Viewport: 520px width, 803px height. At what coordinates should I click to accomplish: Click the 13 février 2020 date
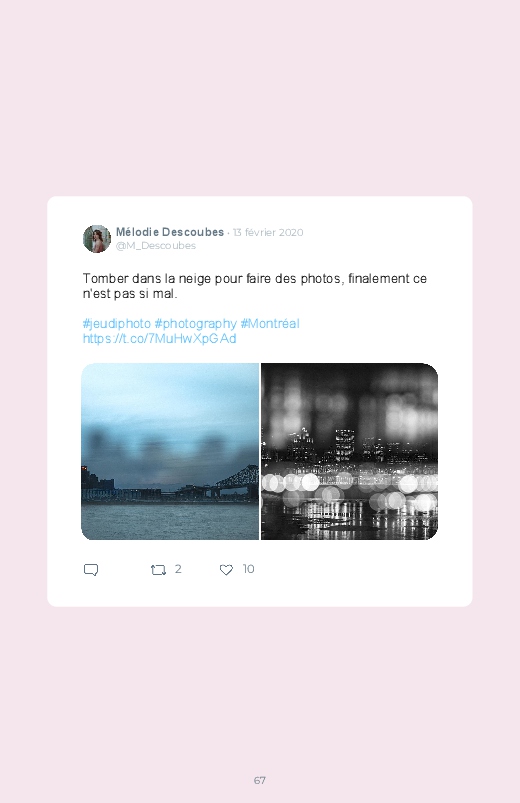coord(268,233)
